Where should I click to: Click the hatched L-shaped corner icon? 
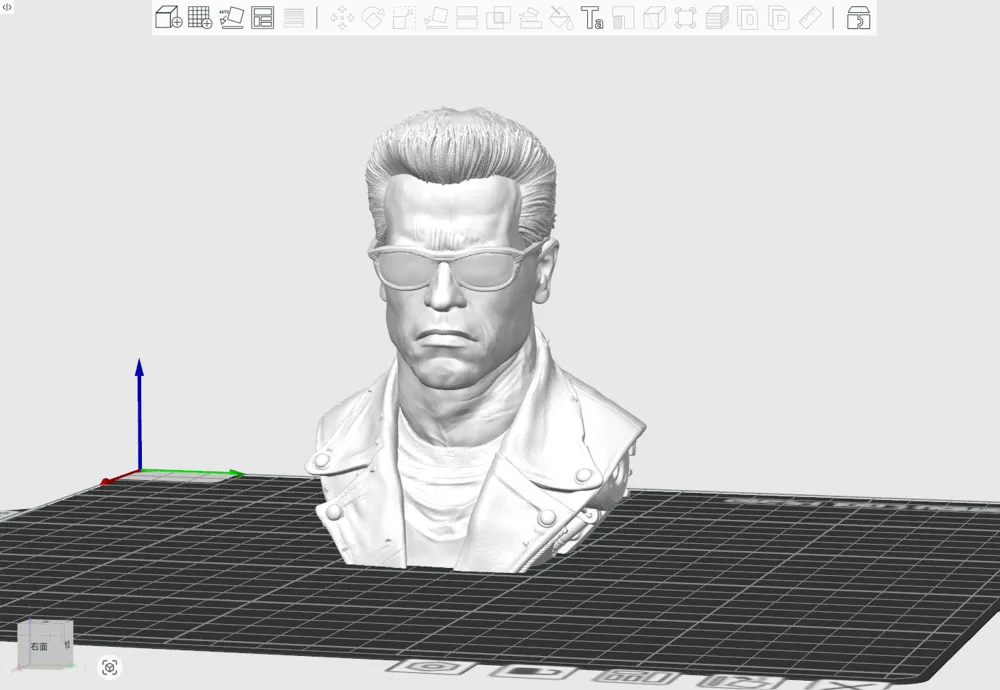[x=623, y=18]
